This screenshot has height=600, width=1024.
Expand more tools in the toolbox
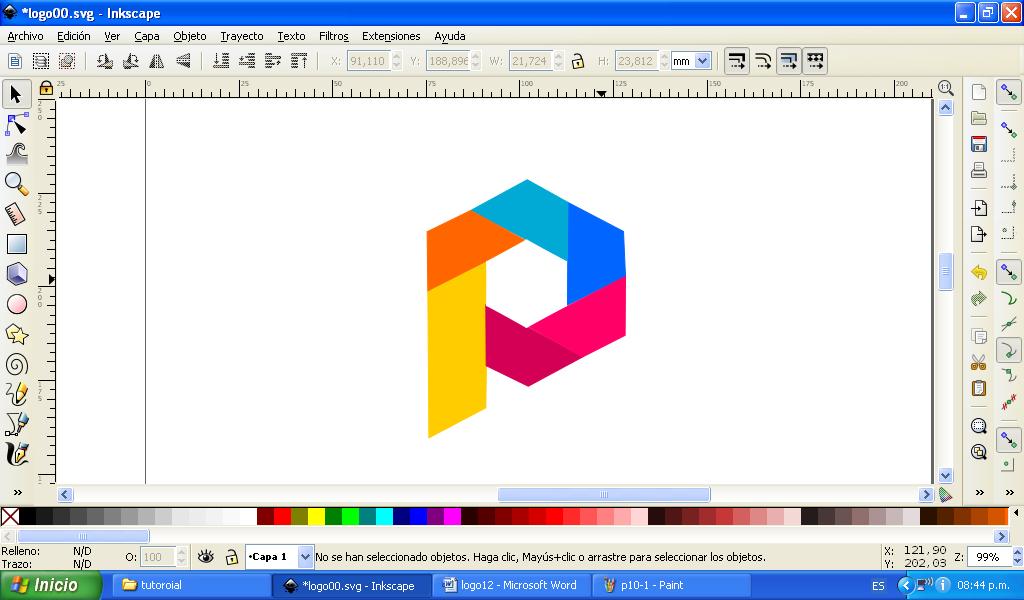click(18, 492)
